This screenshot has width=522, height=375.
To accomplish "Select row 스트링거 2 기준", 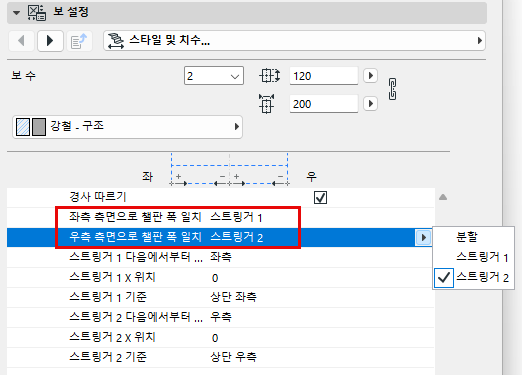I will (x=221, y=357).
